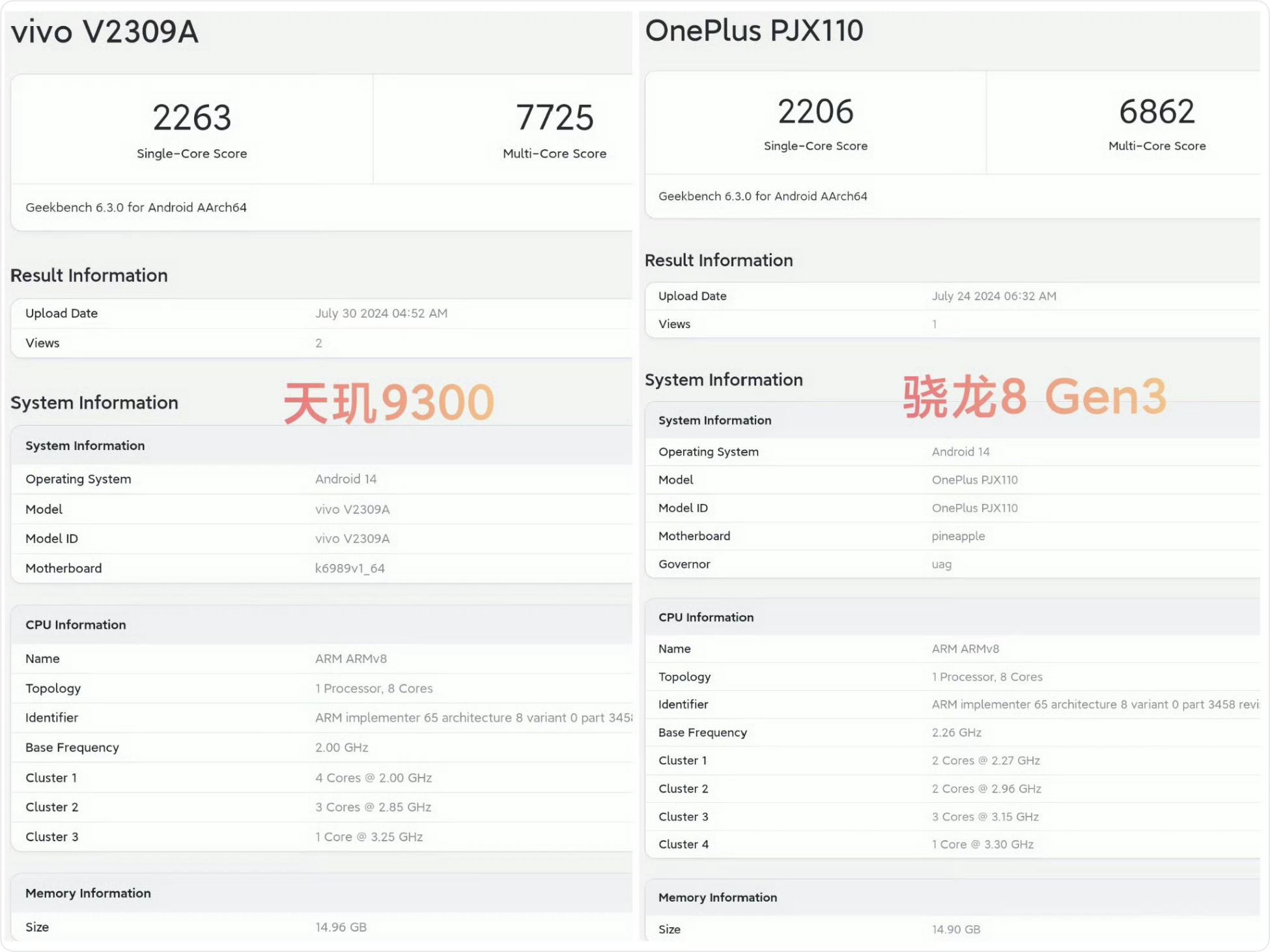1270x952 pixels.
Task: Click OnePlus Cluster 1 value 2 Cores @ 2.27 GHz
Action: point(985,761)
